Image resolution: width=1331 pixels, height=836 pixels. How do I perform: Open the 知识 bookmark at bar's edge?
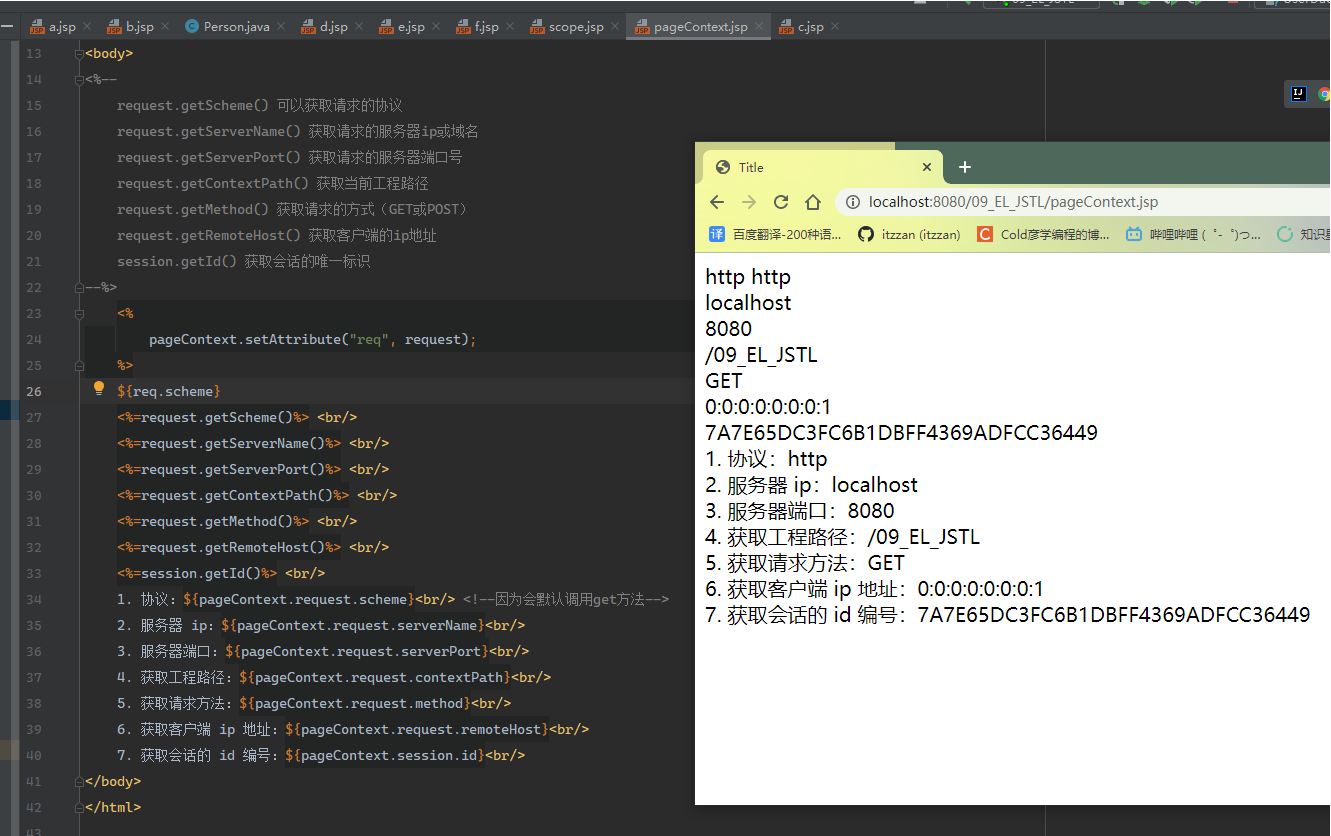tap(1304, 235)
